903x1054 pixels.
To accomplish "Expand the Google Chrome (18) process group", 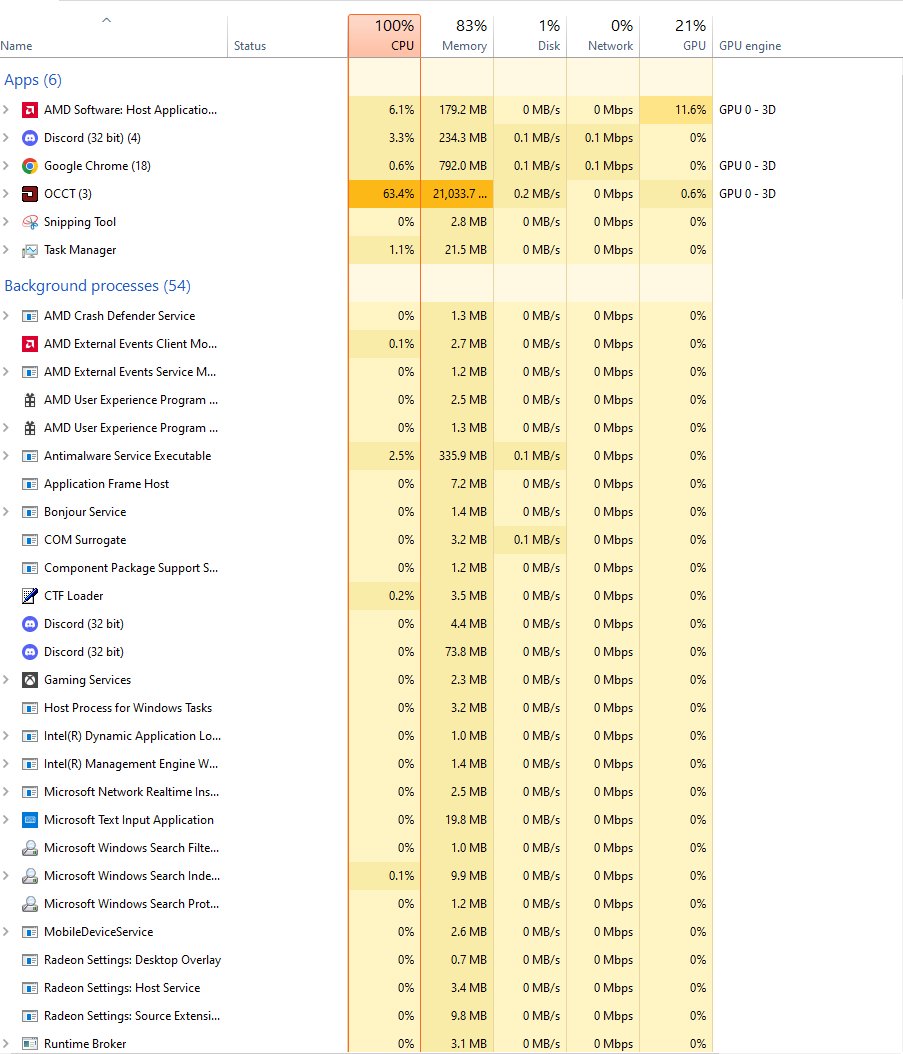I will tap(6, 166).
